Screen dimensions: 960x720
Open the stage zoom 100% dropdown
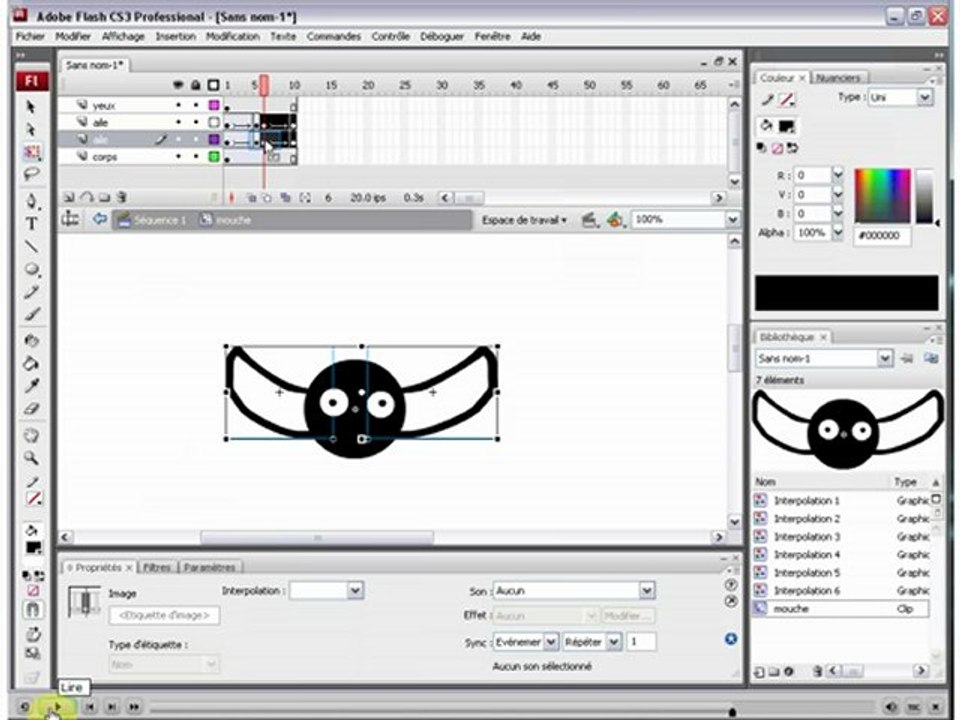pos(732,219)
